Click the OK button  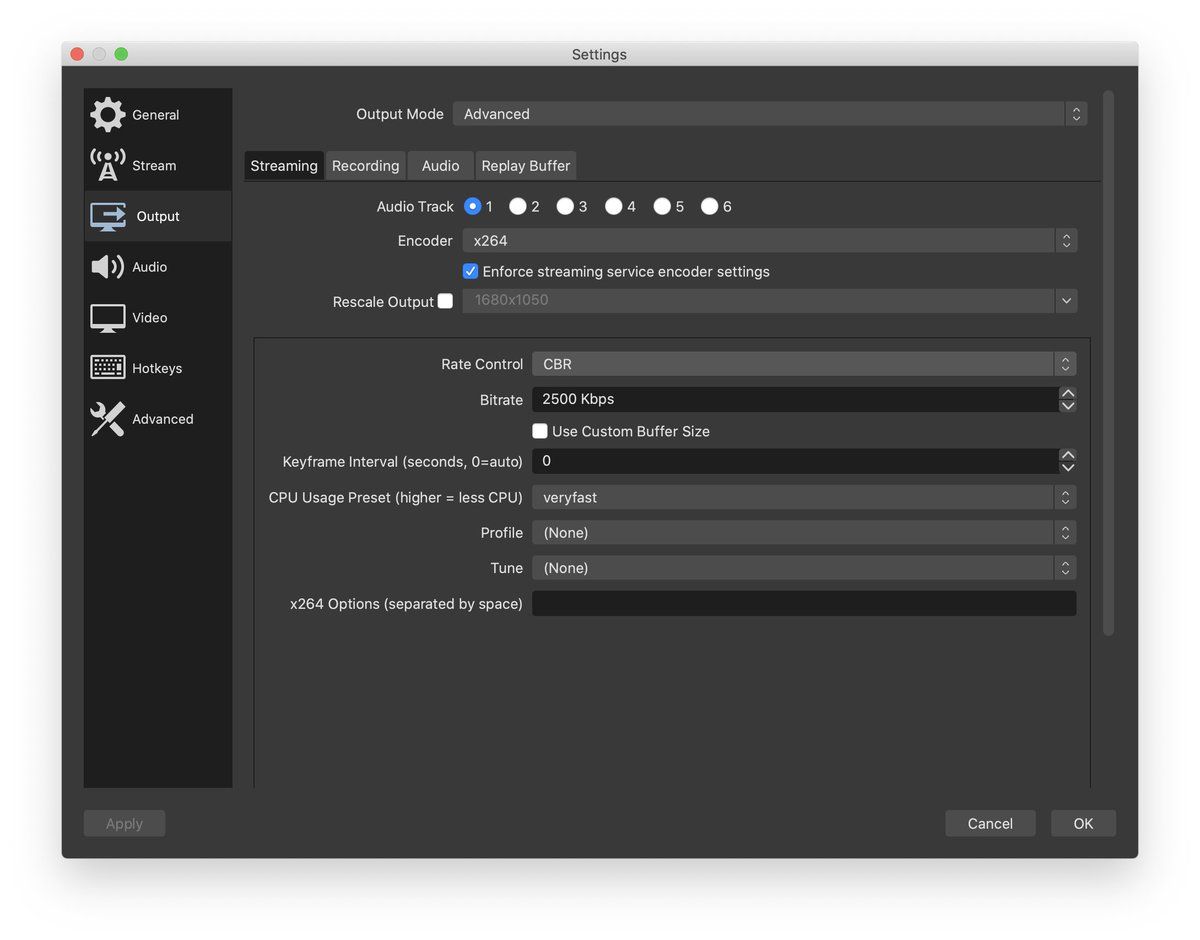[x=1083, y=823]
